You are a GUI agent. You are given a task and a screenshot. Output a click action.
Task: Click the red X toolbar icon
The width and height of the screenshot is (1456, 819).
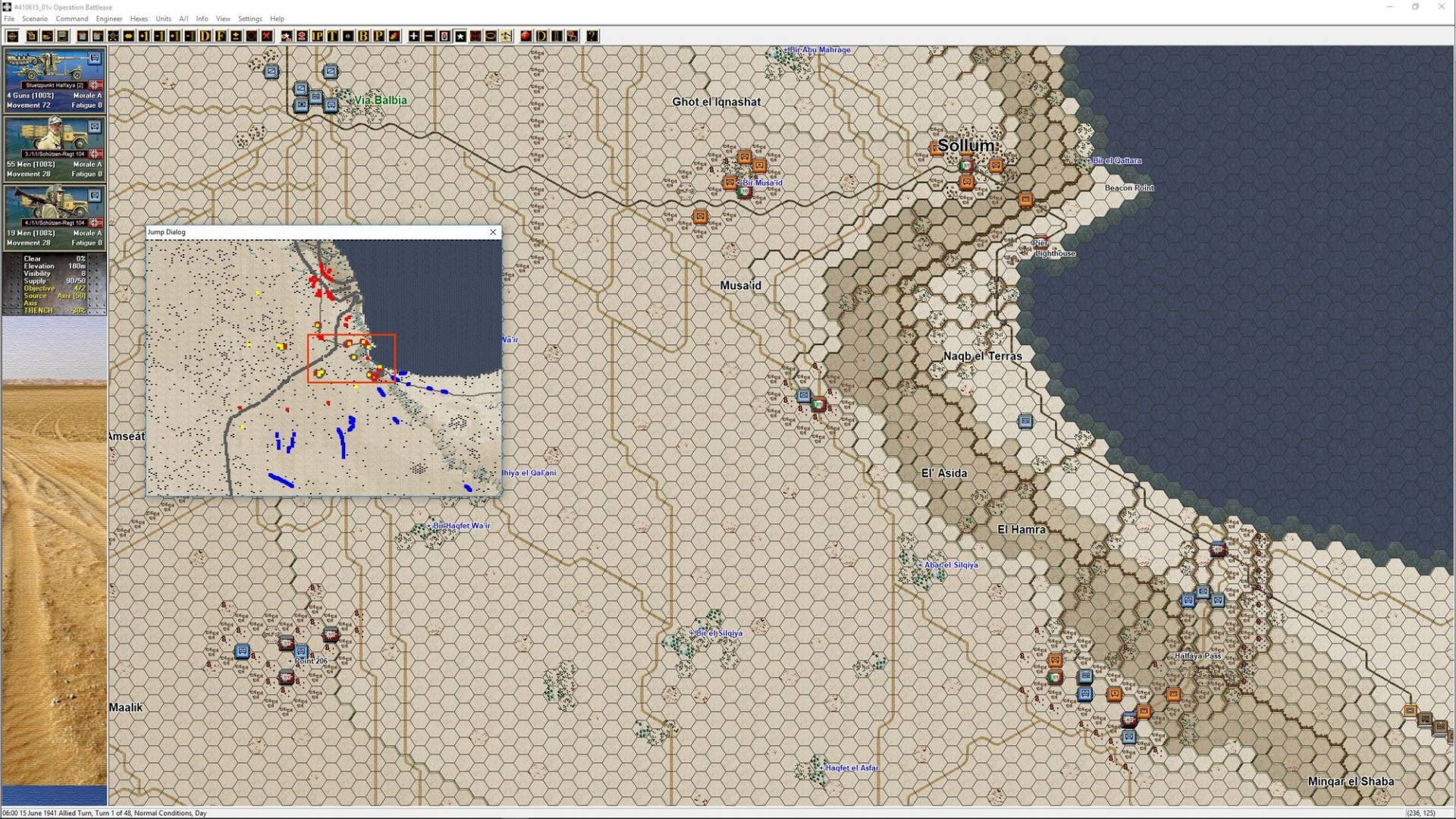pos(267,36)
